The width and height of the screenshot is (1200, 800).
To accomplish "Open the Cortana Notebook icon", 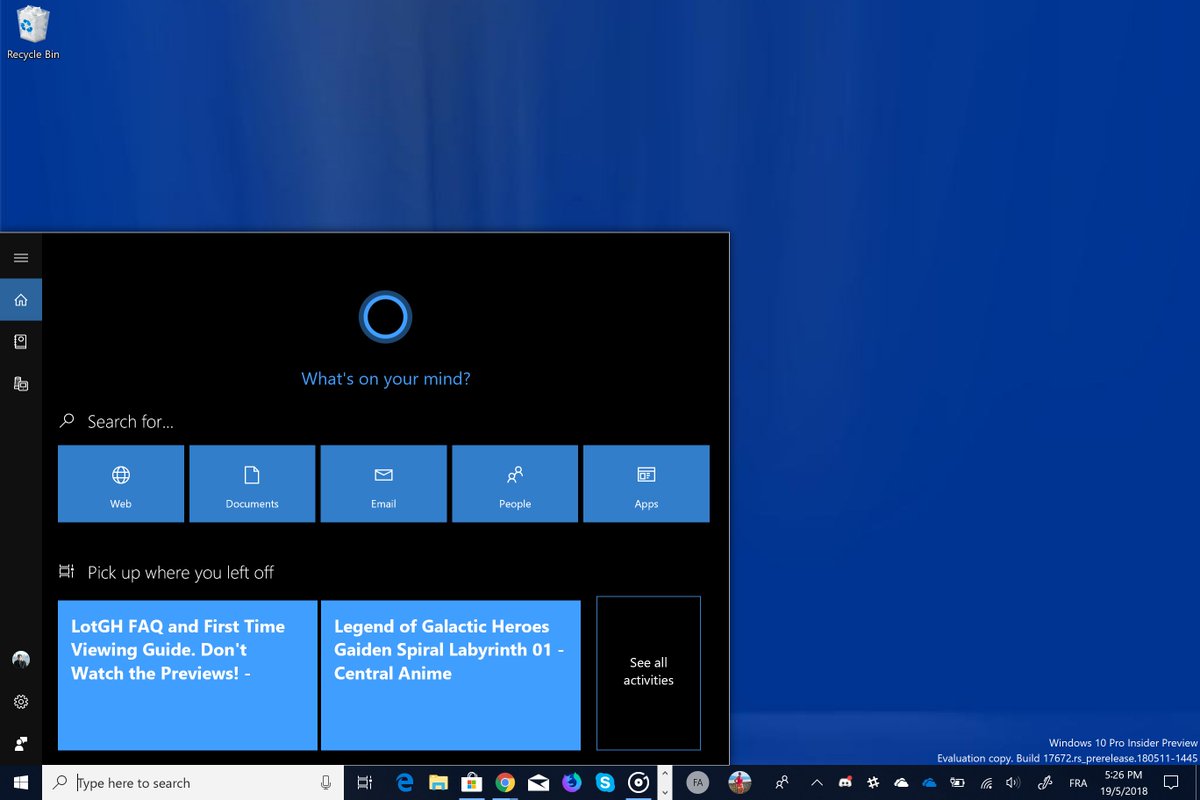I will tap(21, 342).
